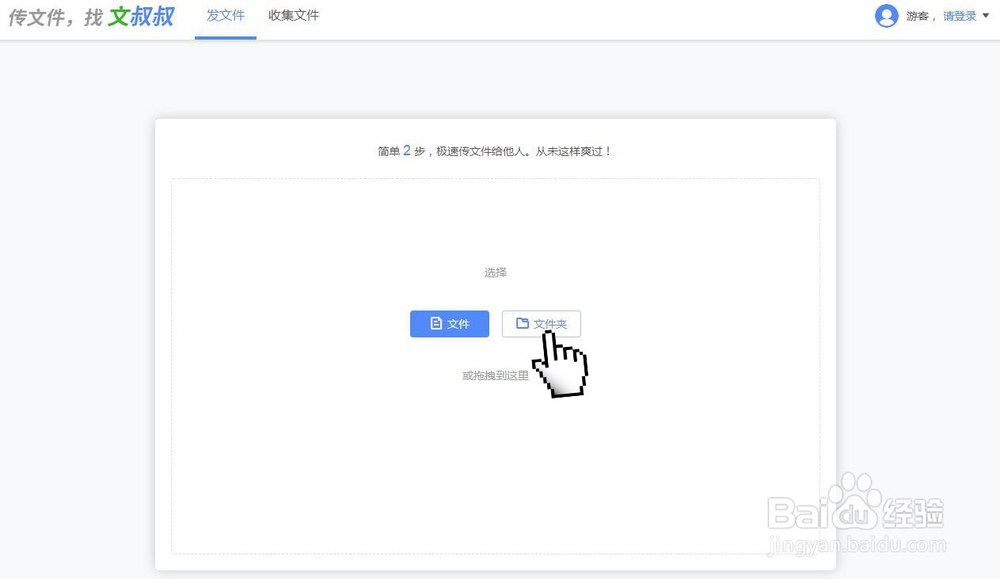
Task: Select the blue 文件 upload icon button
Action: [448, 323]
